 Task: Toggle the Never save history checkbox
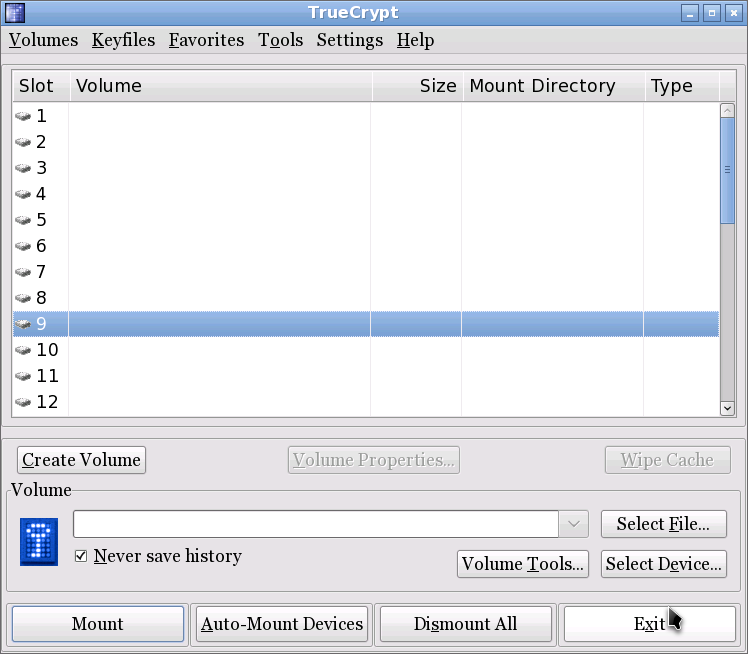[81, 556]
